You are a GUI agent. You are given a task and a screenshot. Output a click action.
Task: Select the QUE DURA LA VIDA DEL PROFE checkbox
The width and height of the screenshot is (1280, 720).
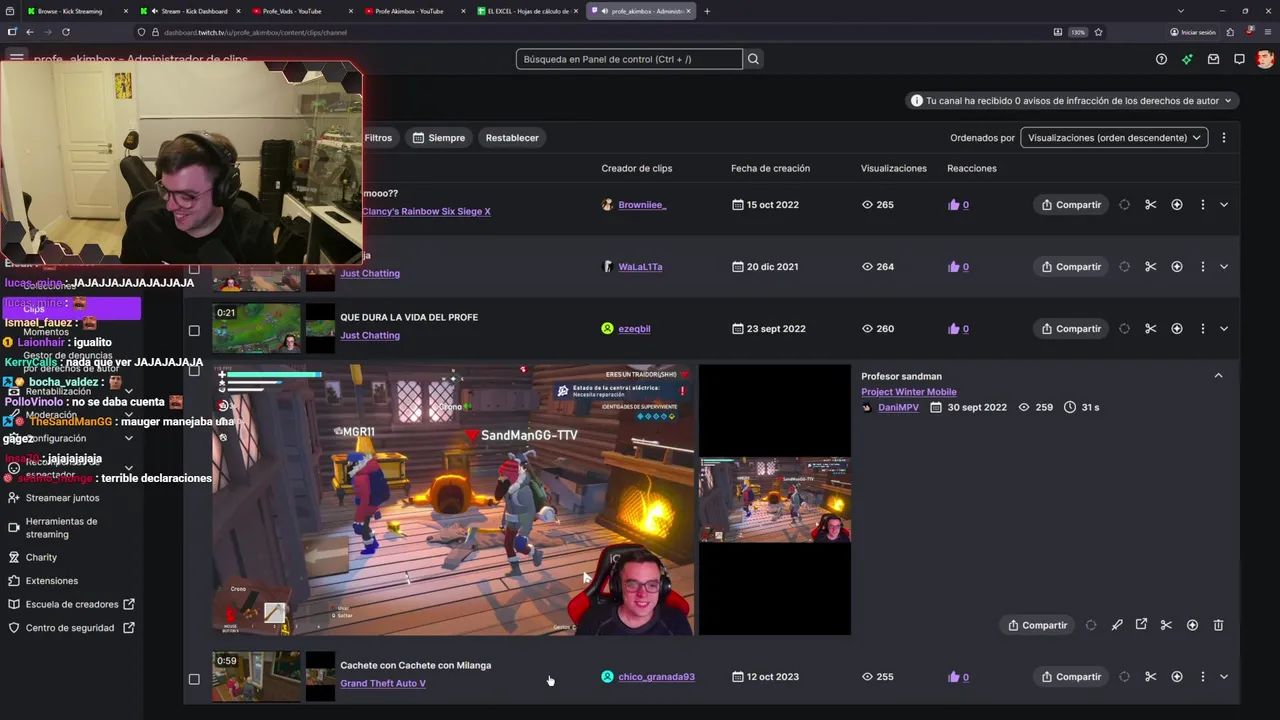point(194,330)
